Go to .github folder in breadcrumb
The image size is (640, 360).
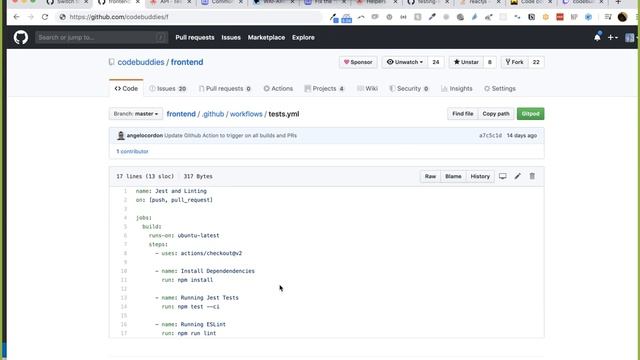click(x=213, y=114)
